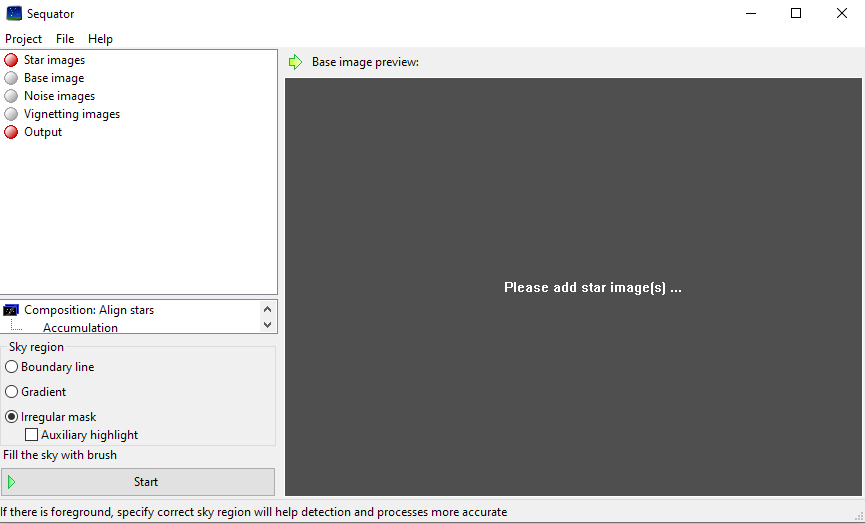Viewport: 865px width, 524px height.
Task: Enable the Auxiliary highlight checkbox
Action: [x=32, y=435]
